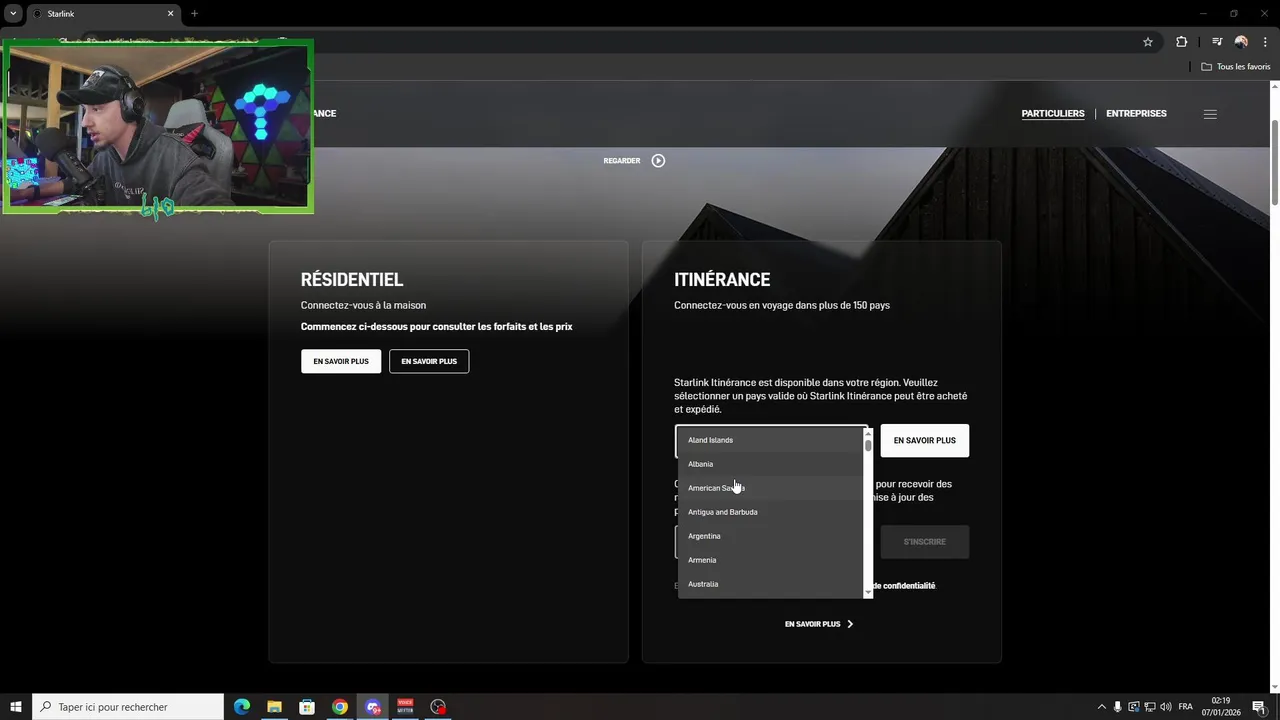This screenshot has width=1280, height=720.
Task: Click the microphone tray icon
Action: (x=1118, y=707)
